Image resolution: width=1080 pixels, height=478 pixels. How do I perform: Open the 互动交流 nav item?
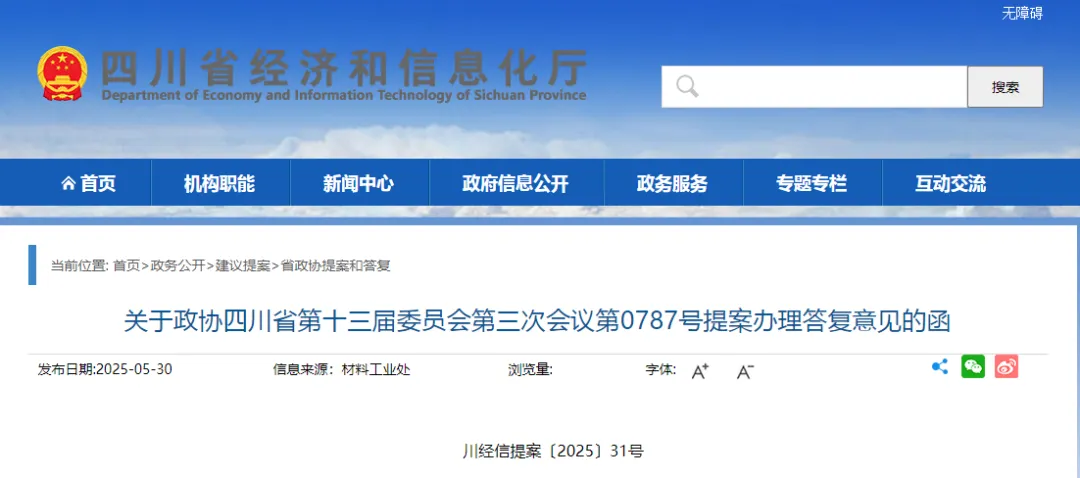(950, 184)
